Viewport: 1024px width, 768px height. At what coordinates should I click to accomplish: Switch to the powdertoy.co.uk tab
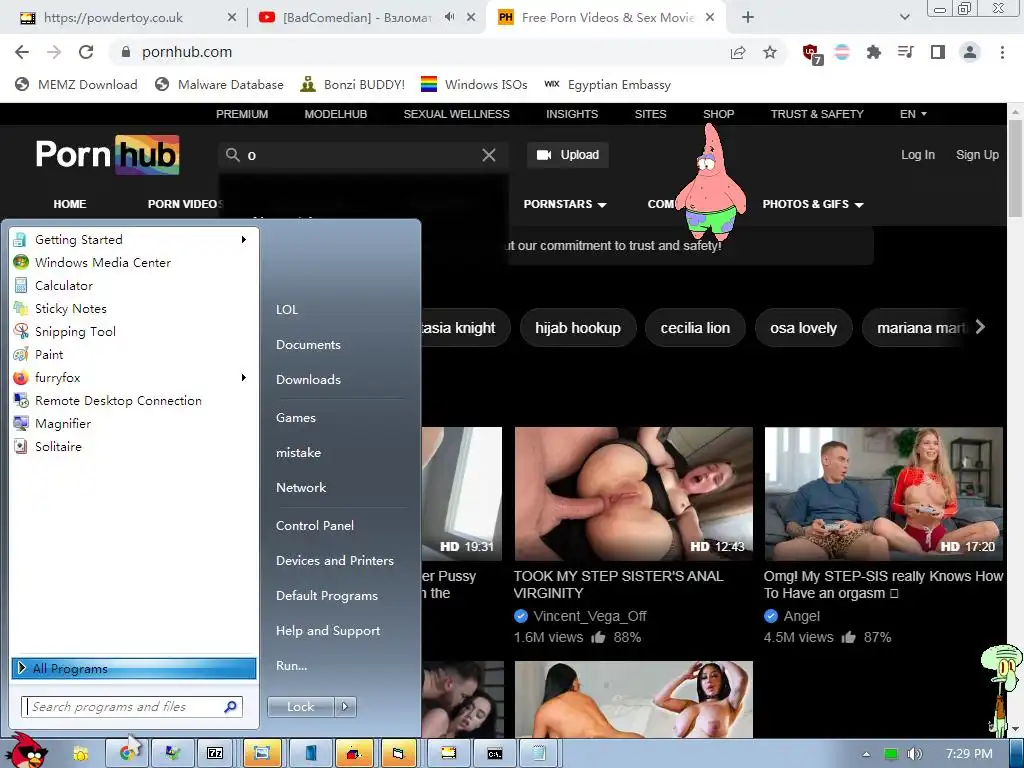[113, 18]
